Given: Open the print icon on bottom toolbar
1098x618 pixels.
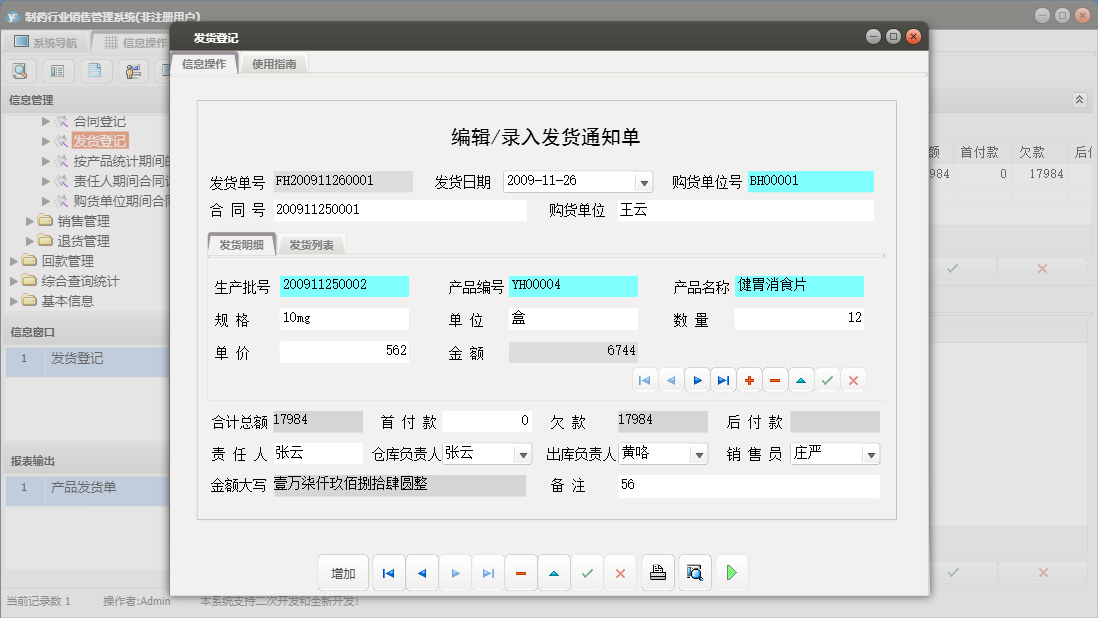Looking at the screenshot, I should (657, 573).
